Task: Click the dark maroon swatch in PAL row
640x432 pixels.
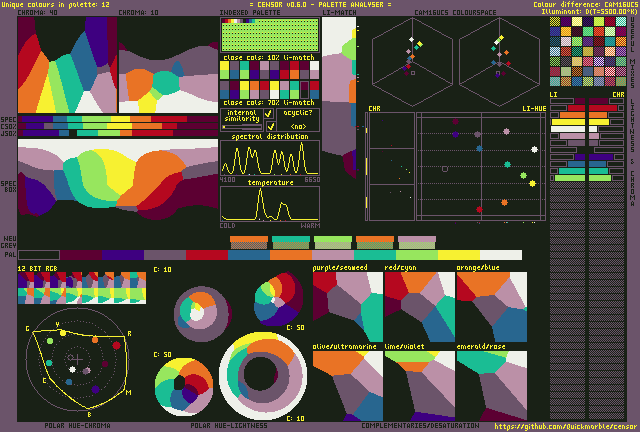Action: pyautogui.click(x=81, y=255)
